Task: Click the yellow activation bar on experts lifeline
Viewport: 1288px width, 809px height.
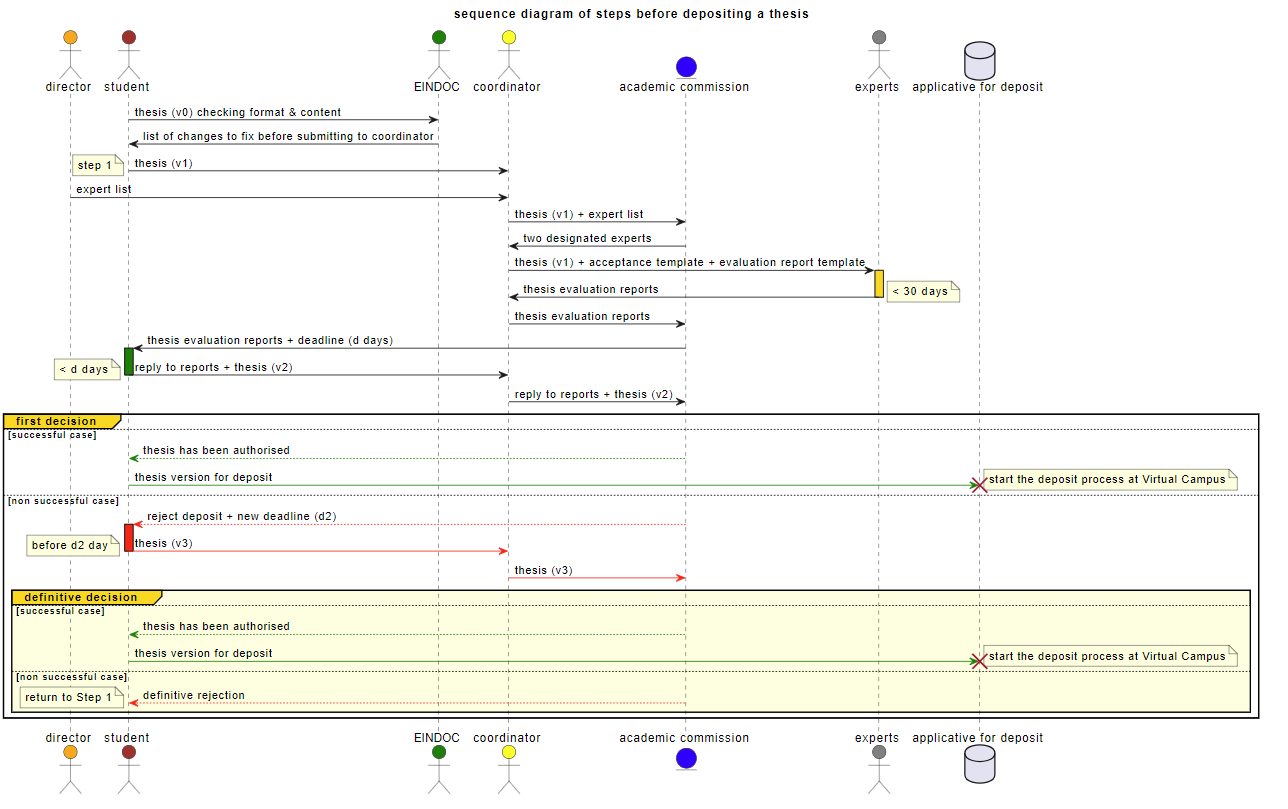Action: point(879,283)
